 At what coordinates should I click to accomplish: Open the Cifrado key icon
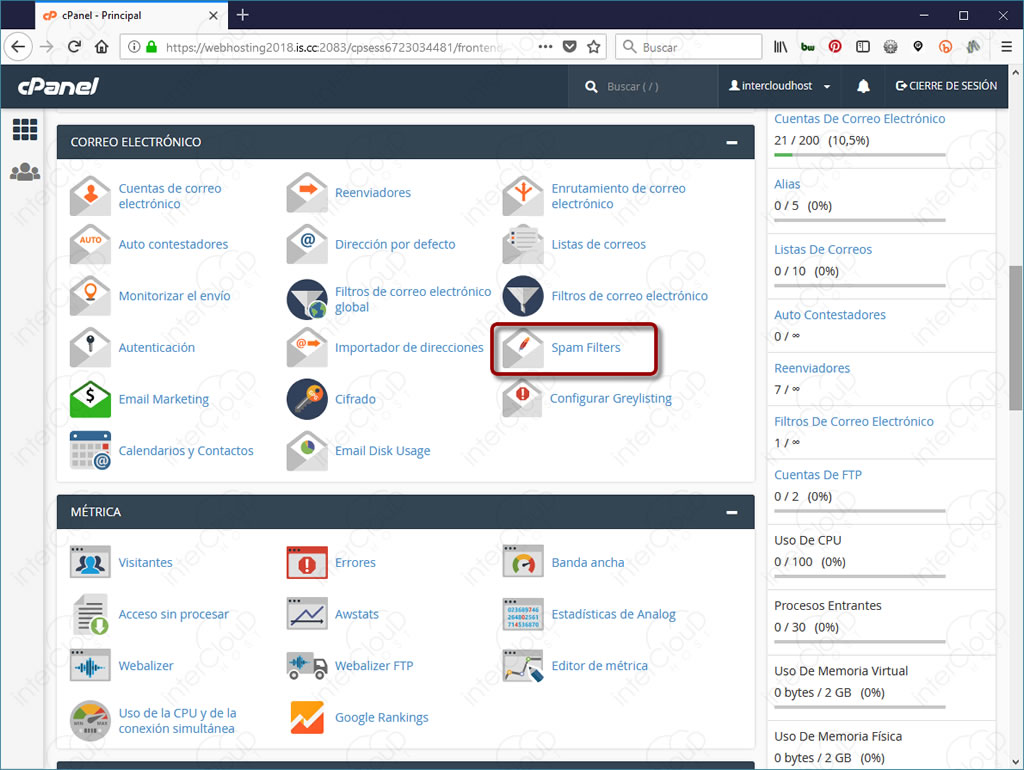click(307, 399)
